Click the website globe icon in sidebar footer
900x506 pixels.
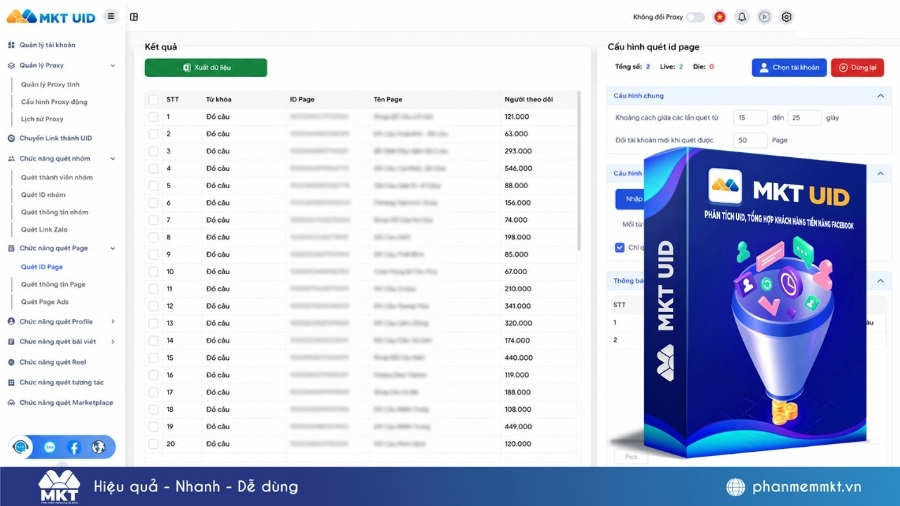click(99, 447)
